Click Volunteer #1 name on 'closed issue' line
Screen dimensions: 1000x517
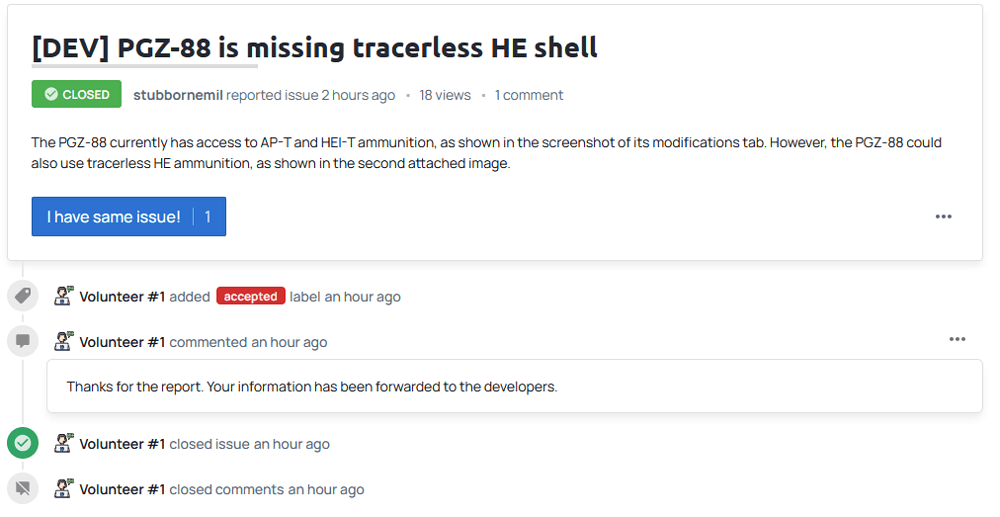coord(122,444)
